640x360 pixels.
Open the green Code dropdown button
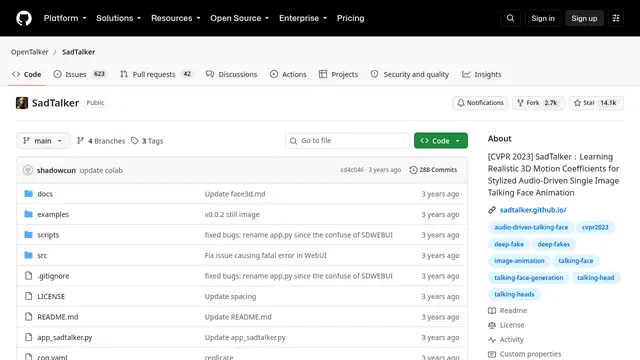pyautogui.click(x=441, y=141)
